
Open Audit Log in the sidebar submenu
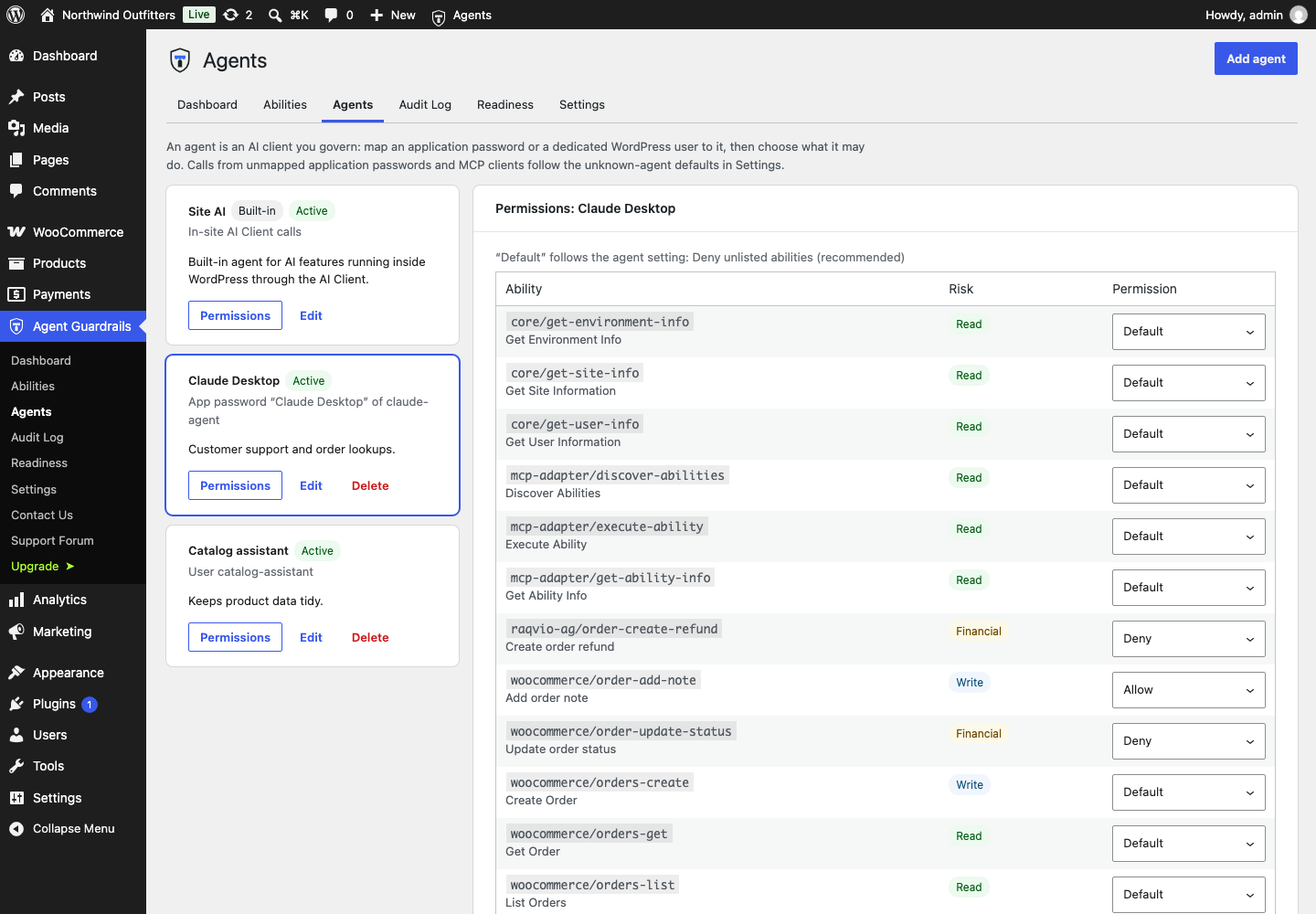[x=37, y=438]
